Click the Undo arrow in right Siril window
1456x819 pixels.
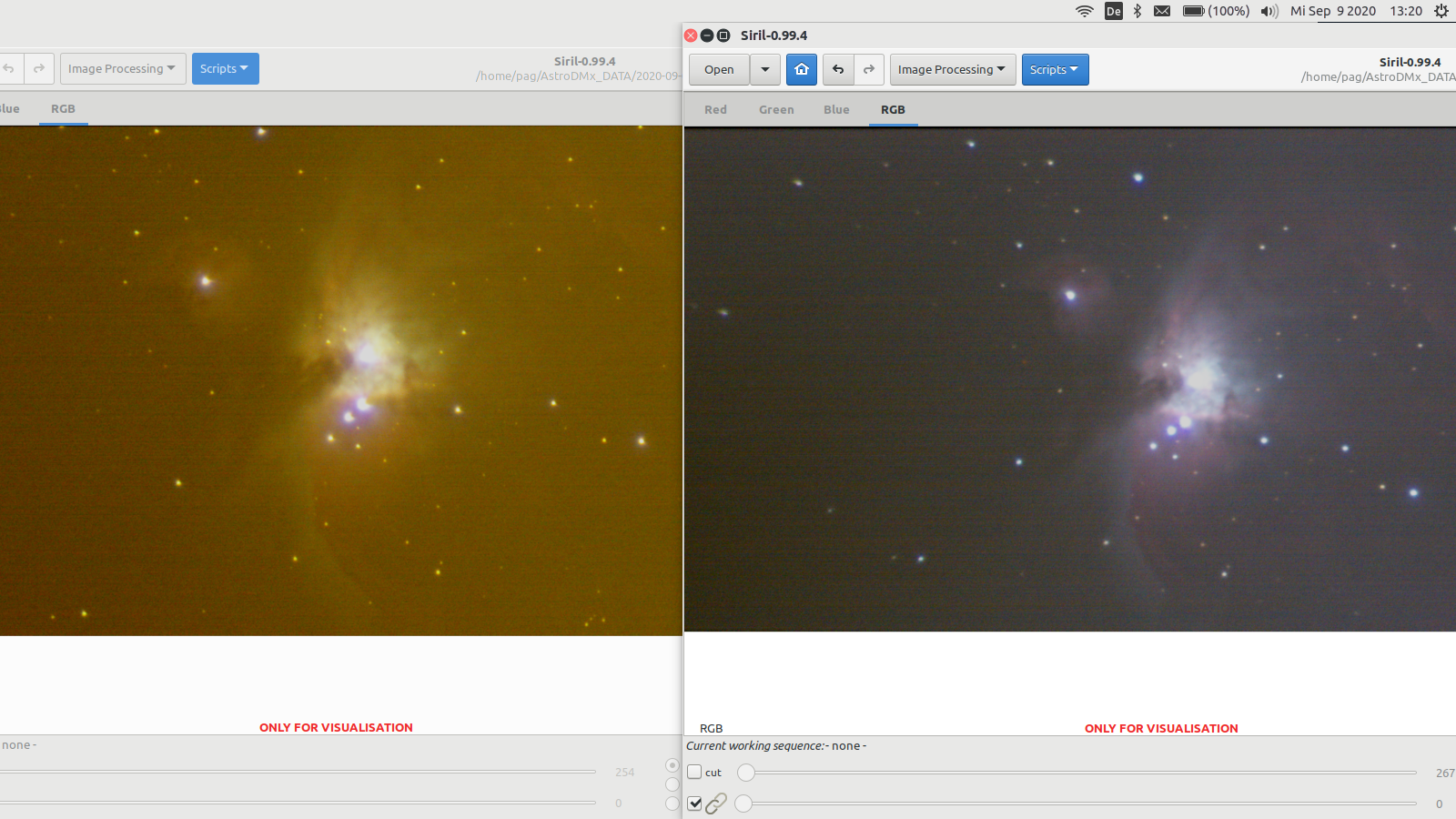click(x=838, y=69)
